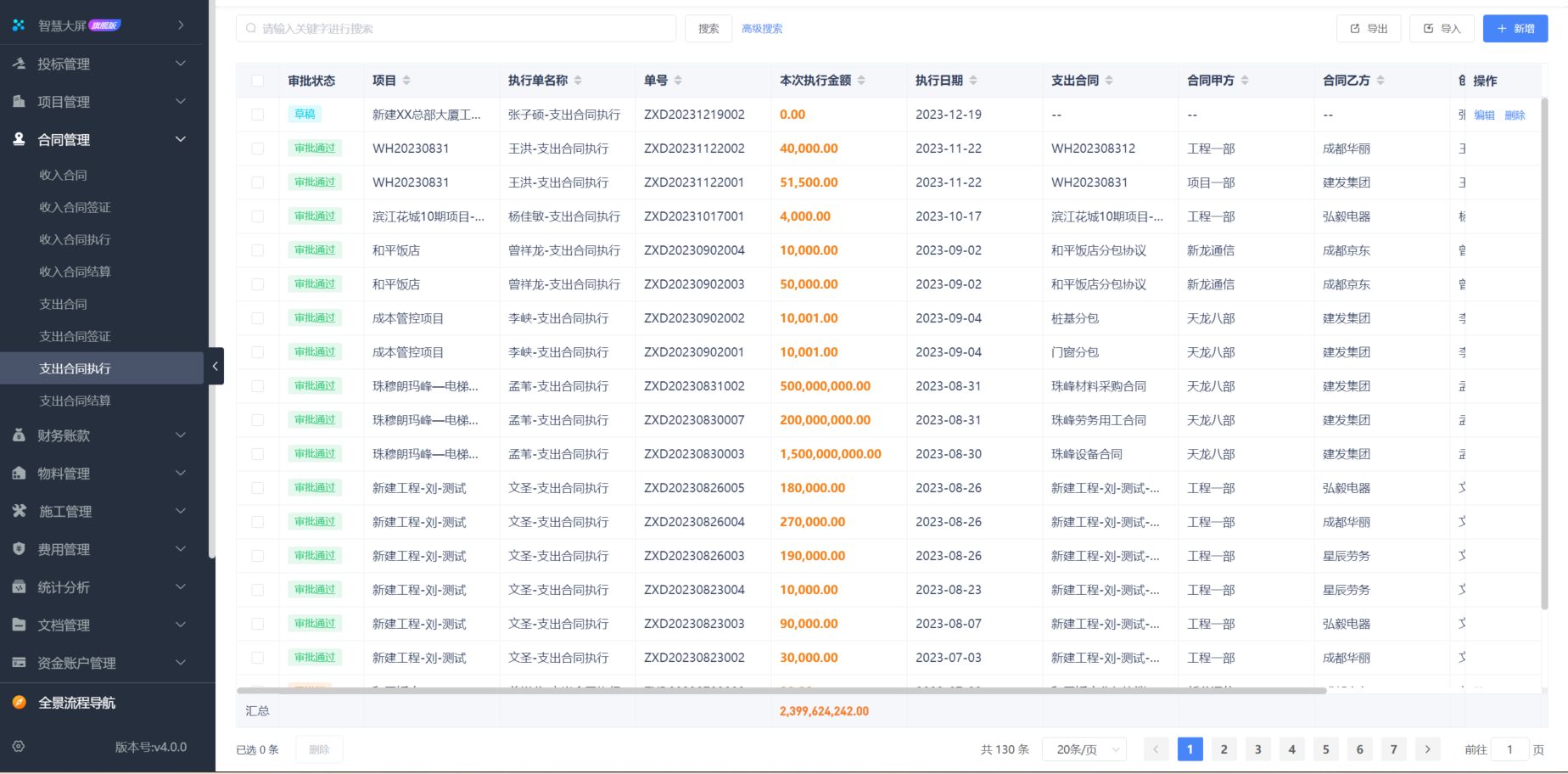
Task: Select the checkbox for row ZXD20230831002
Action: pos(258,386)
